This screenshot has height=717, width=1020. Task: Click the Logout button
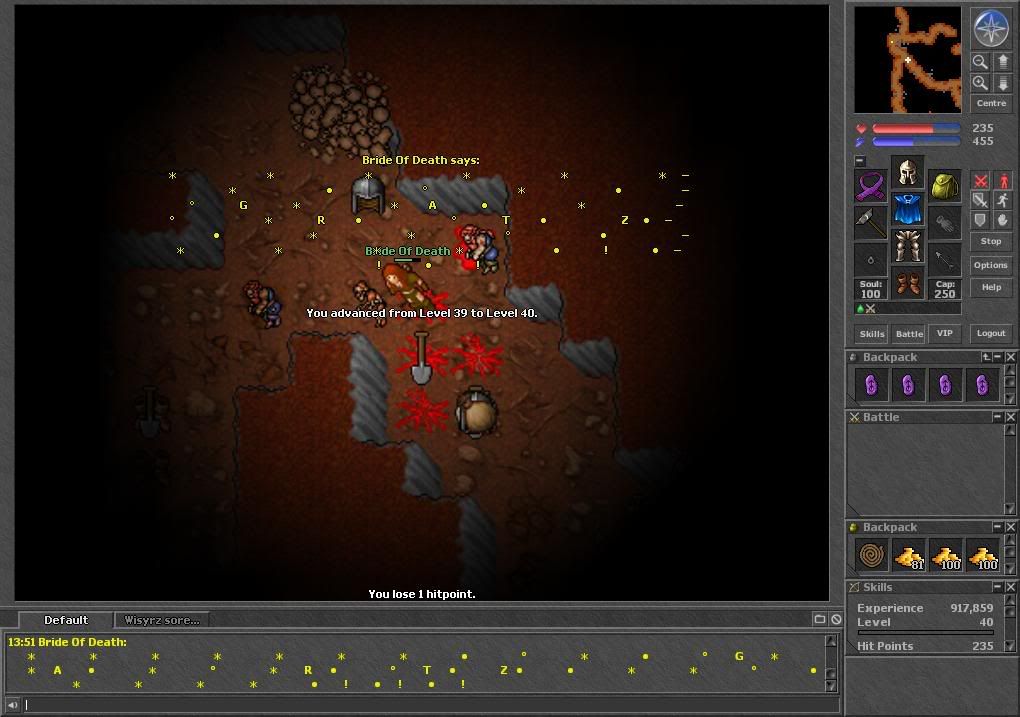coord(991,333)
